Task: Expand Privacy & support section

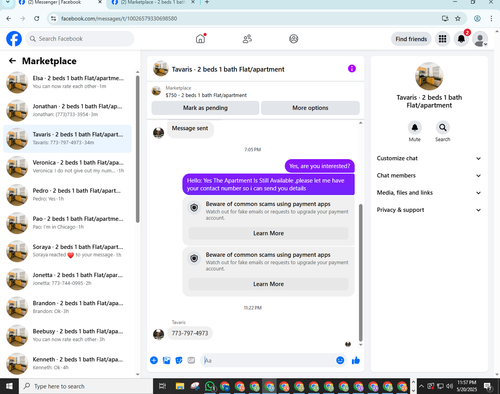Action: click(429, 210)
